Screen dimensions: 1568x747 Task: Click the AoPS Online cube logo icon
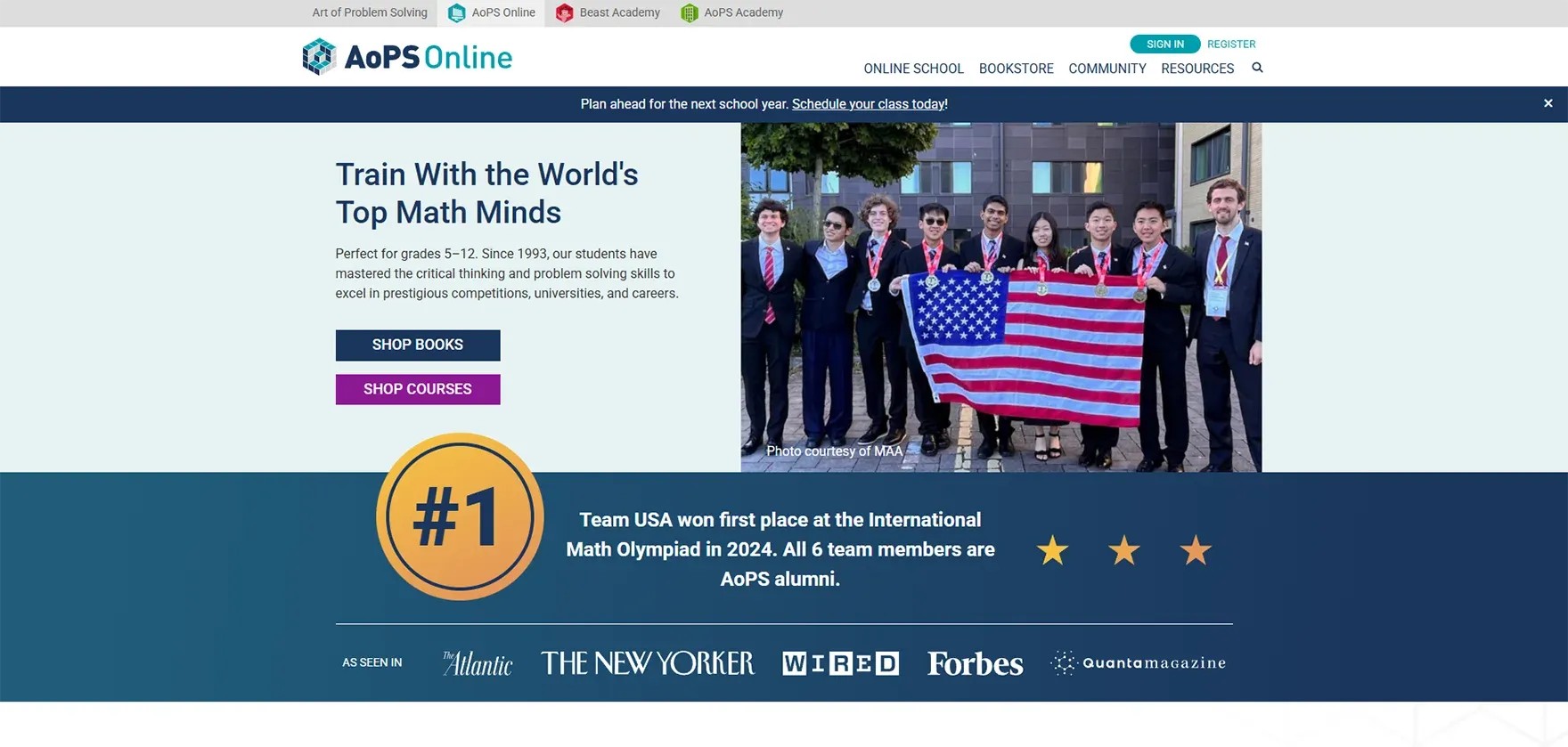pyautogui.click(x=319, y=57)
